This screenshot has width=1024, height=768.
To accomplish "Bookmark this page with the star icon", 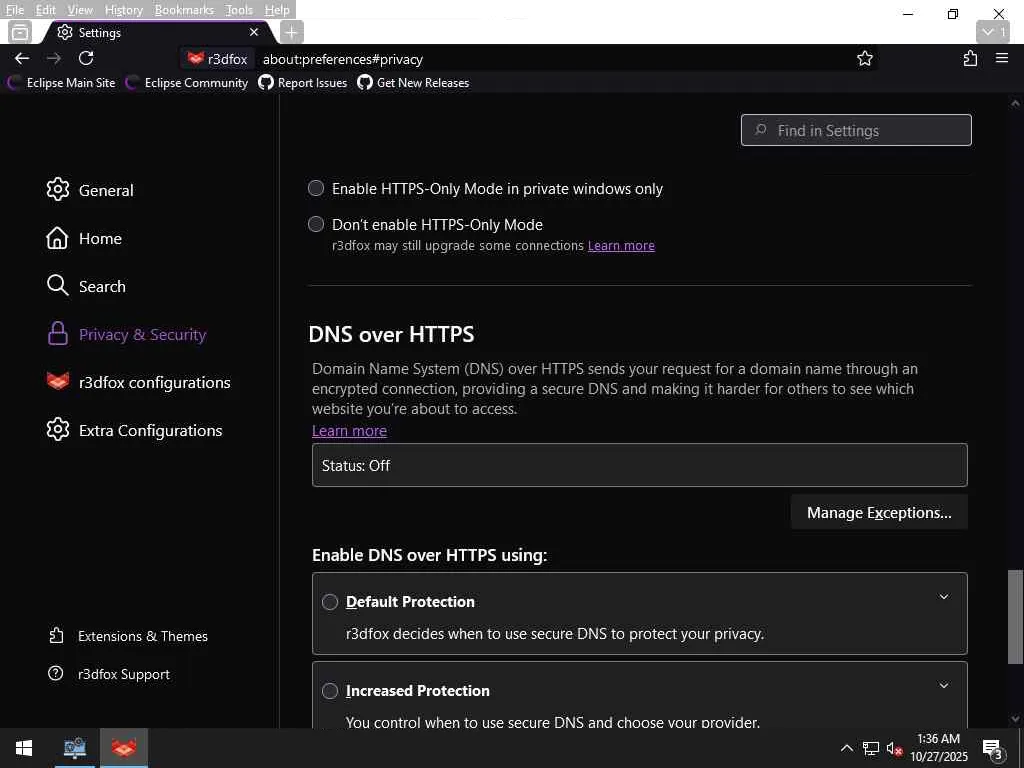I will point(865,59).
